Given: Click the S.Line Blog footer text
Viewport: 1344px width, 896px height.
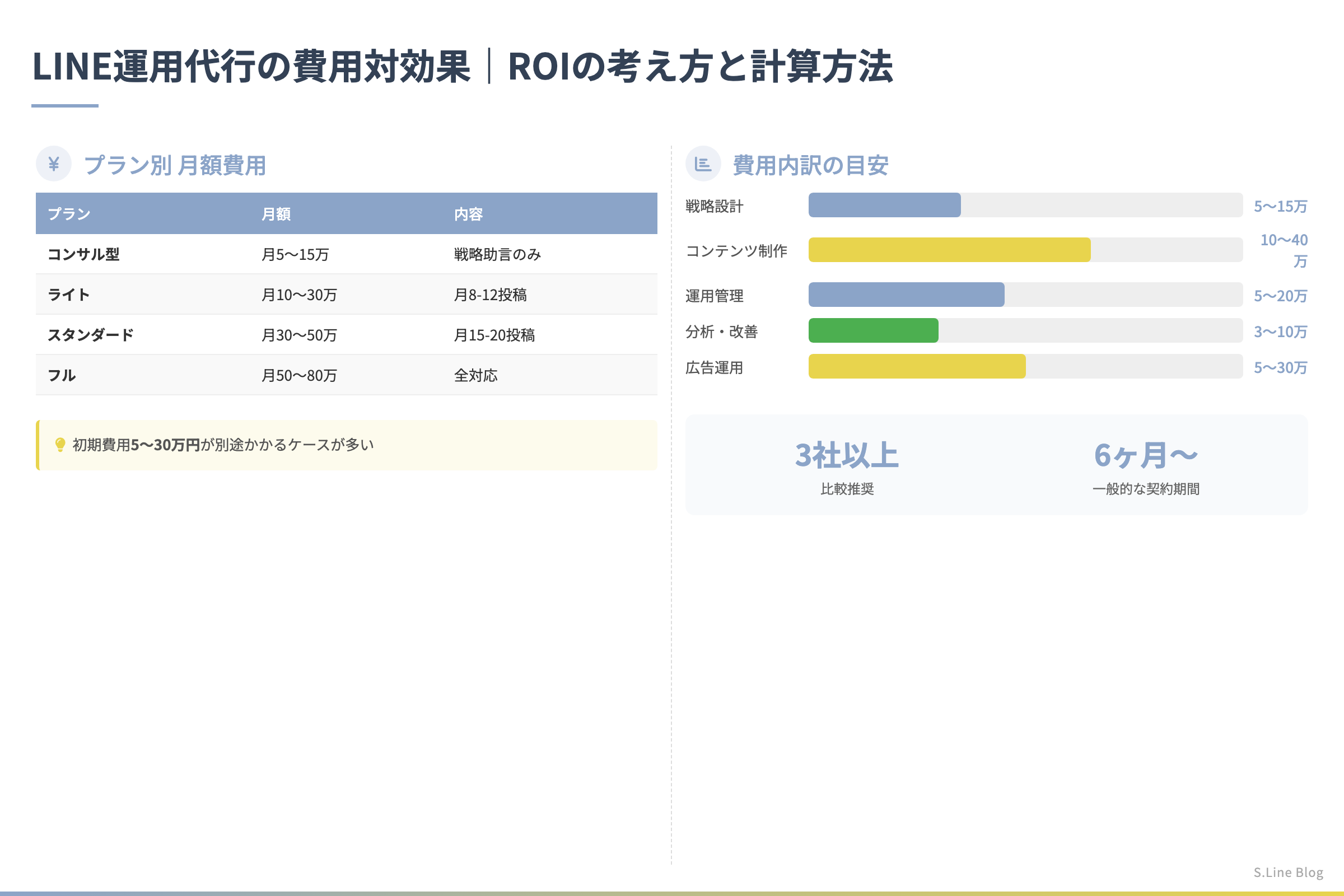Looking at the screenshot, I should tap(1288, 872).
